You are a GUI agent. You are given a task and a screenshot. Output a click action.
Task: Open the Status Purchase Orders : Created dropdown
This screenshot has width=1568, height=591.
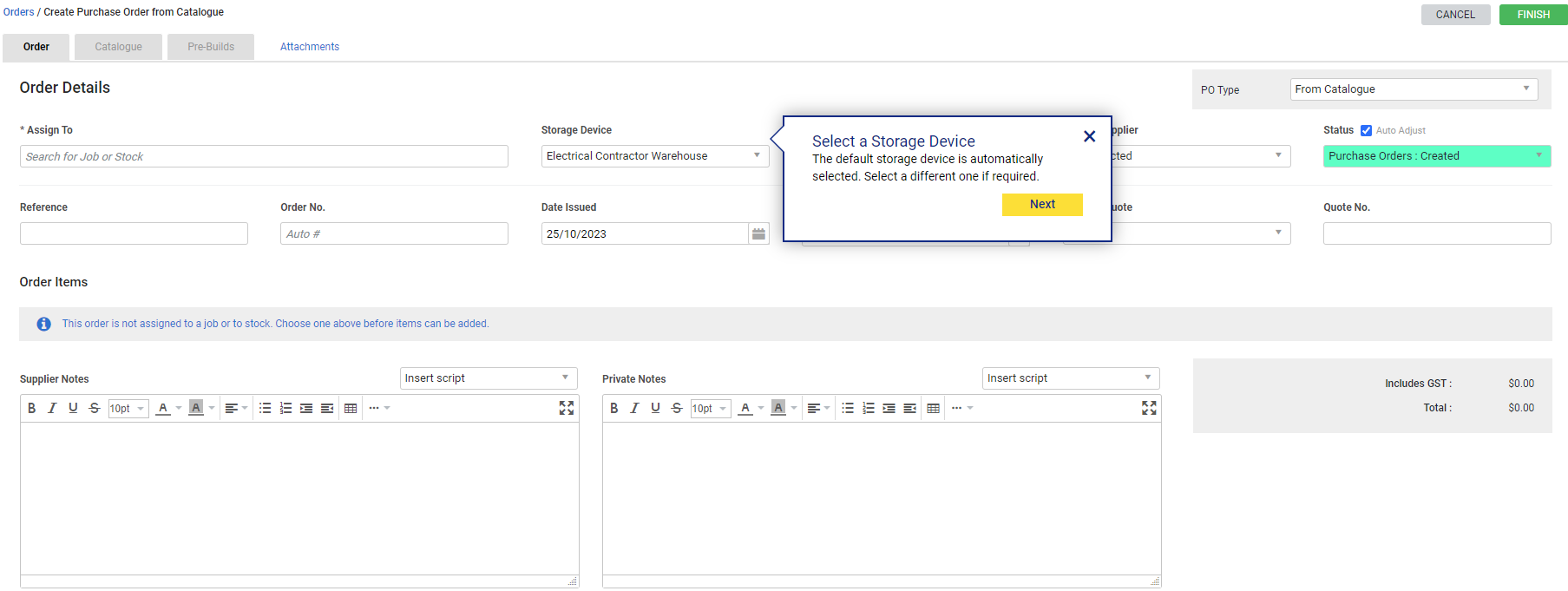click(1437, 156)
